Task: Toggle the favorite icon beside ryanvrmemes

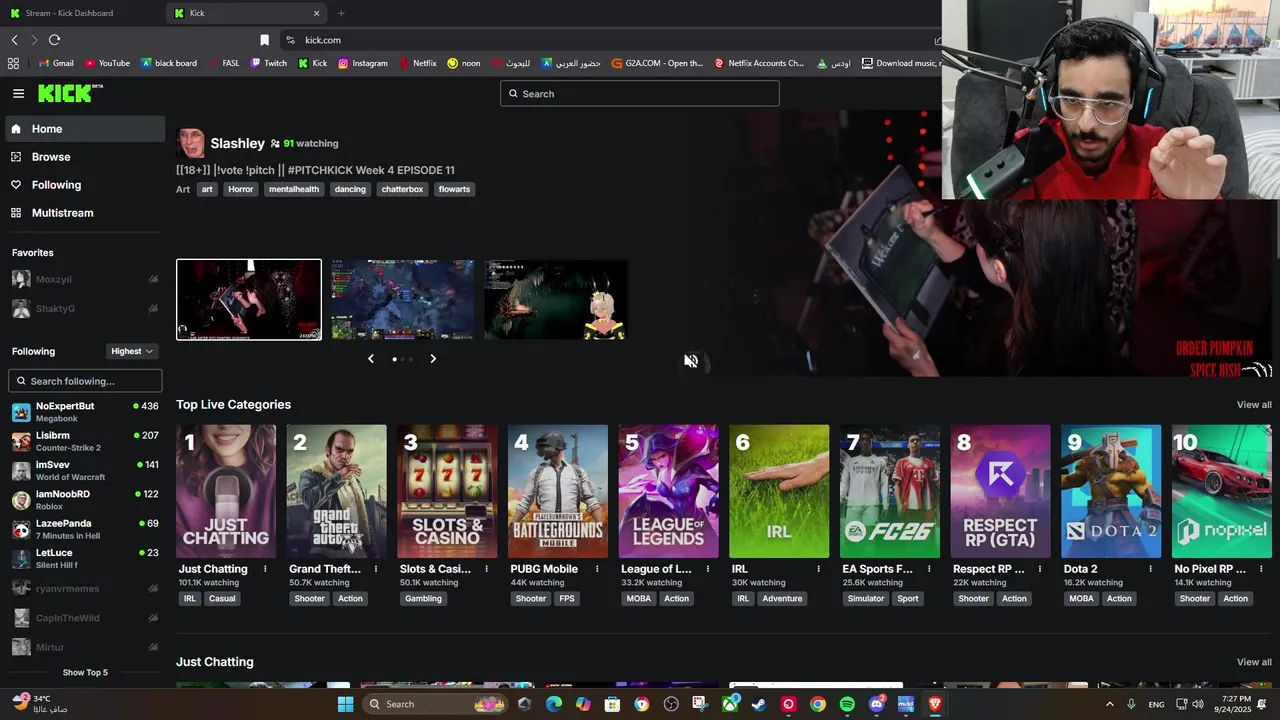Action: point(153,589)
